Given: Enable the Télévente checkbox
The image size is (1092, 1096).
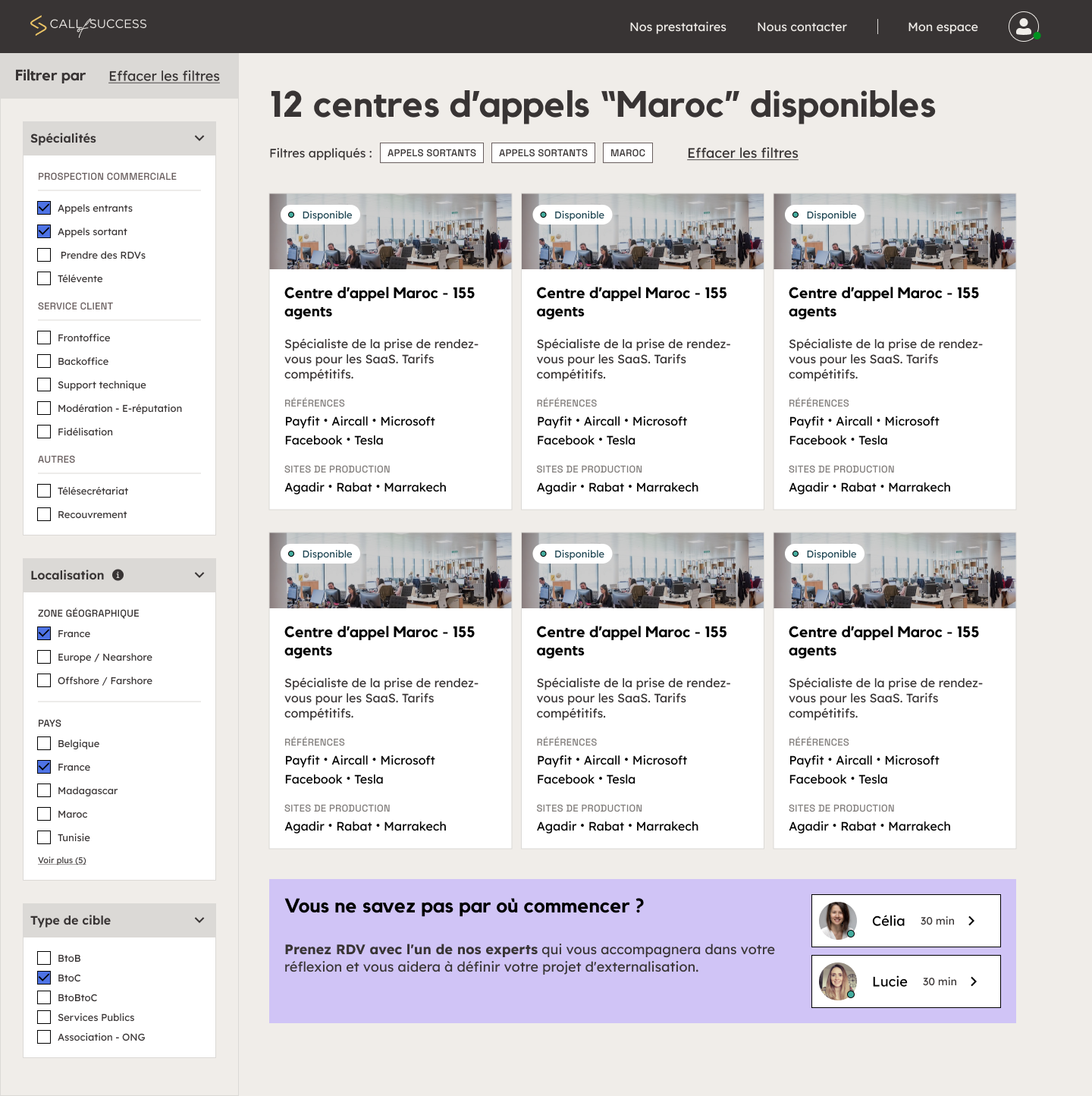Looking at the screenshot, I should [x=45, y=278].
